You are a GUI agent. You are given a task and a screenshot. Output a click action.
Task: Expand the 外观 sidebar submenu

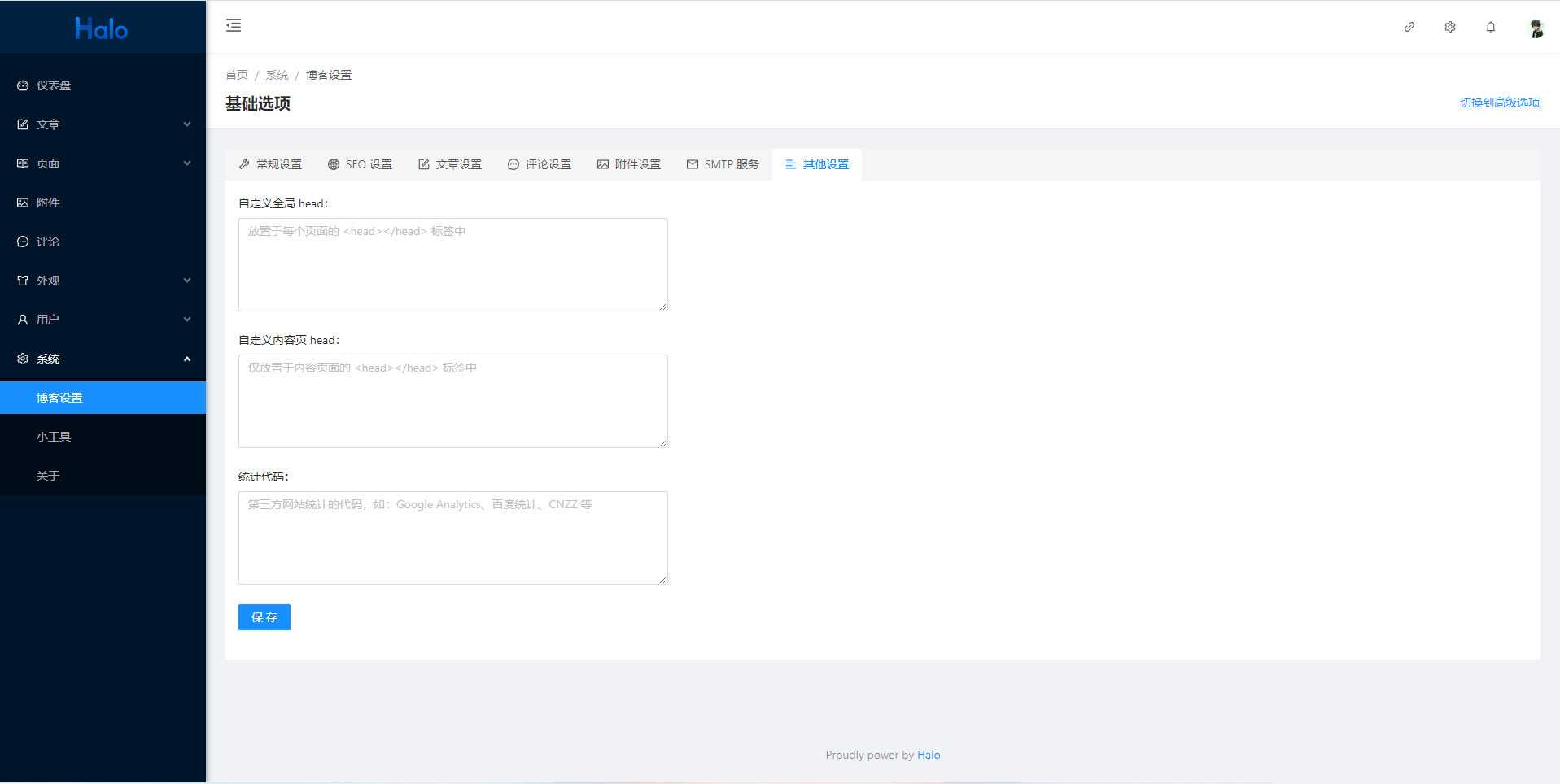click(x=103, y=281)
